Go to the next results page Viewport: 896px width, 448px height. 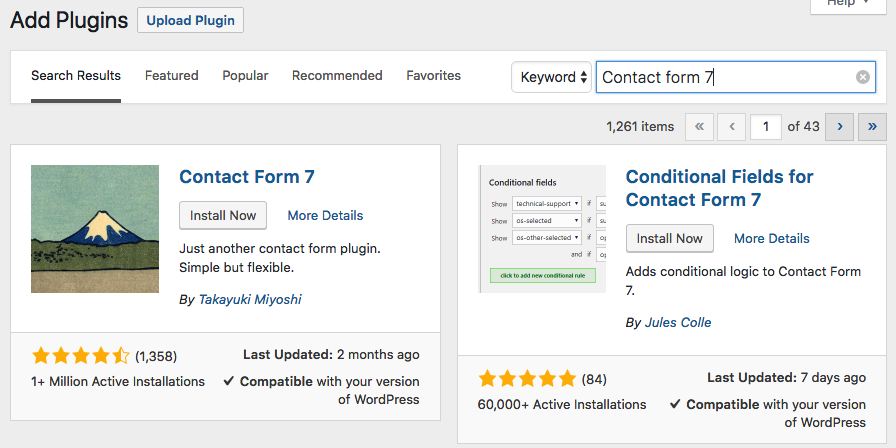click(839, 127)
